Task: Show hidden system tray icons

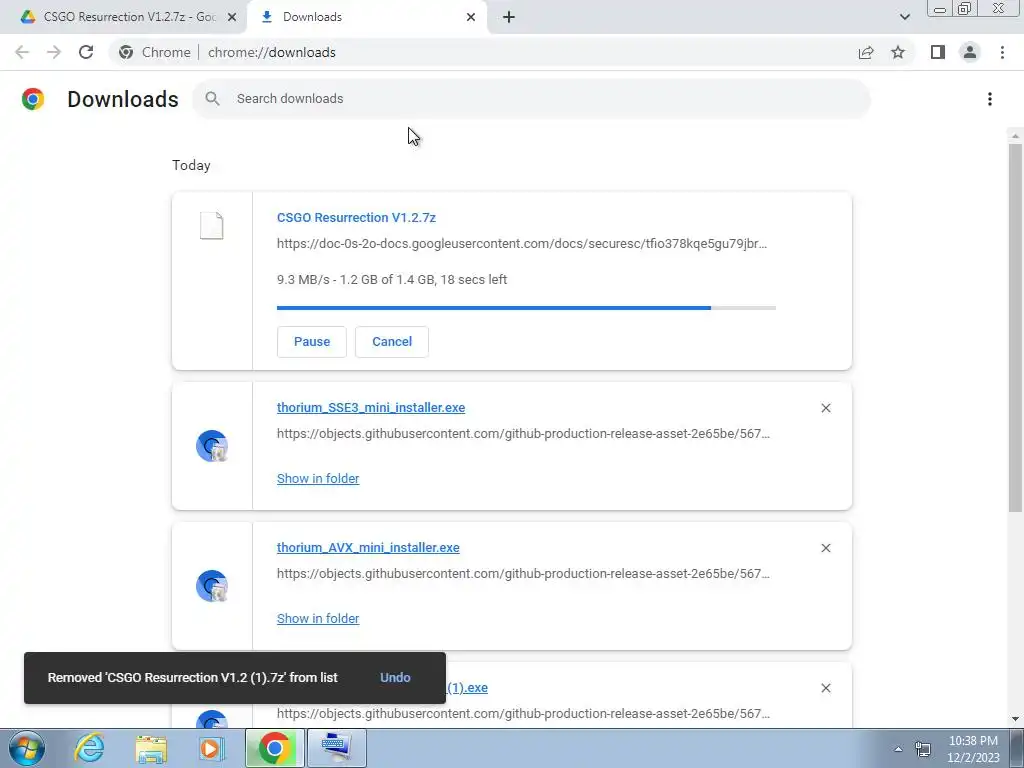Action: (898, 749)
